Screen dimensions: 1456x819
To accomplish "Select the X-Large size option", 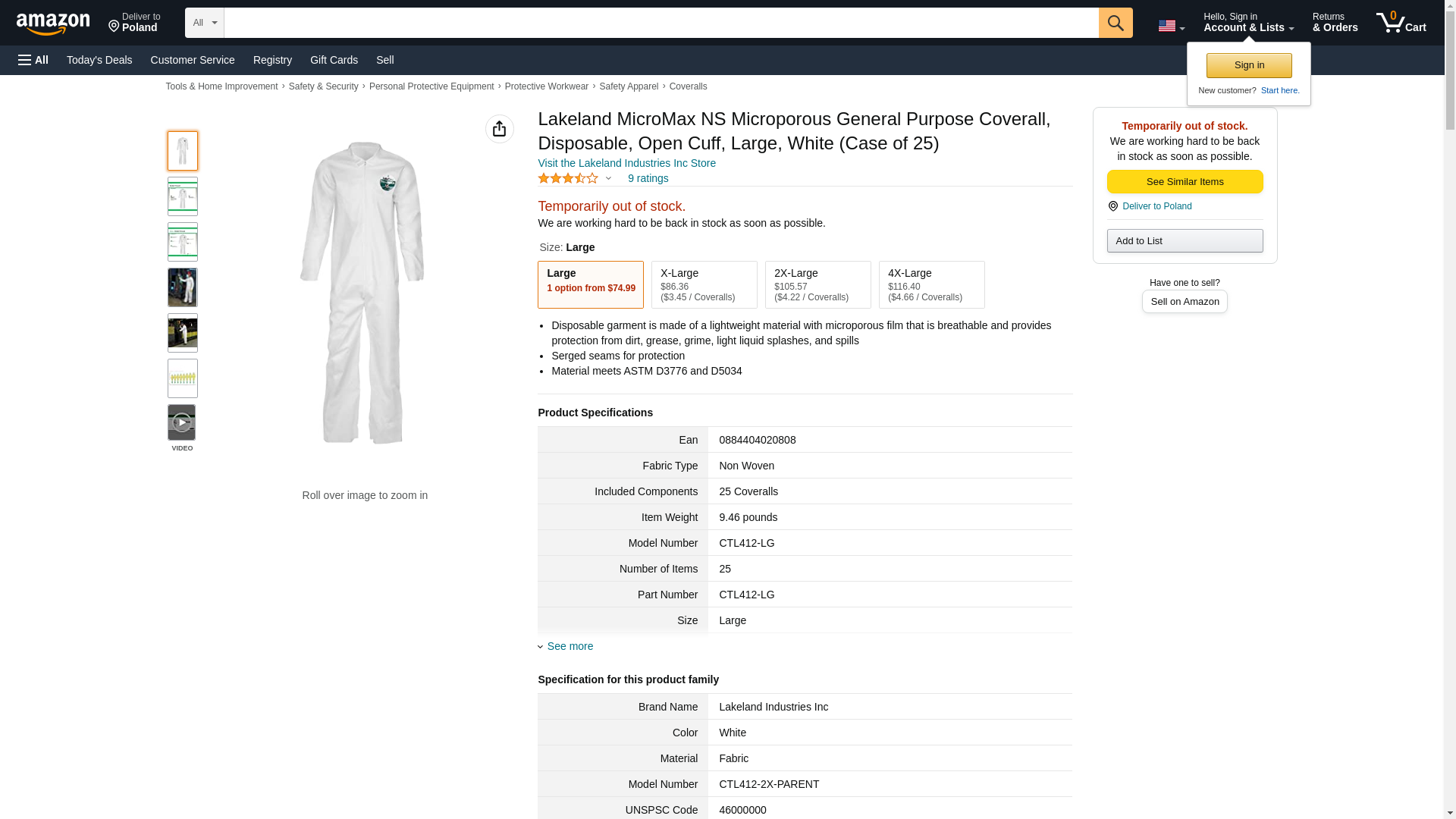I will pos(704,284).
